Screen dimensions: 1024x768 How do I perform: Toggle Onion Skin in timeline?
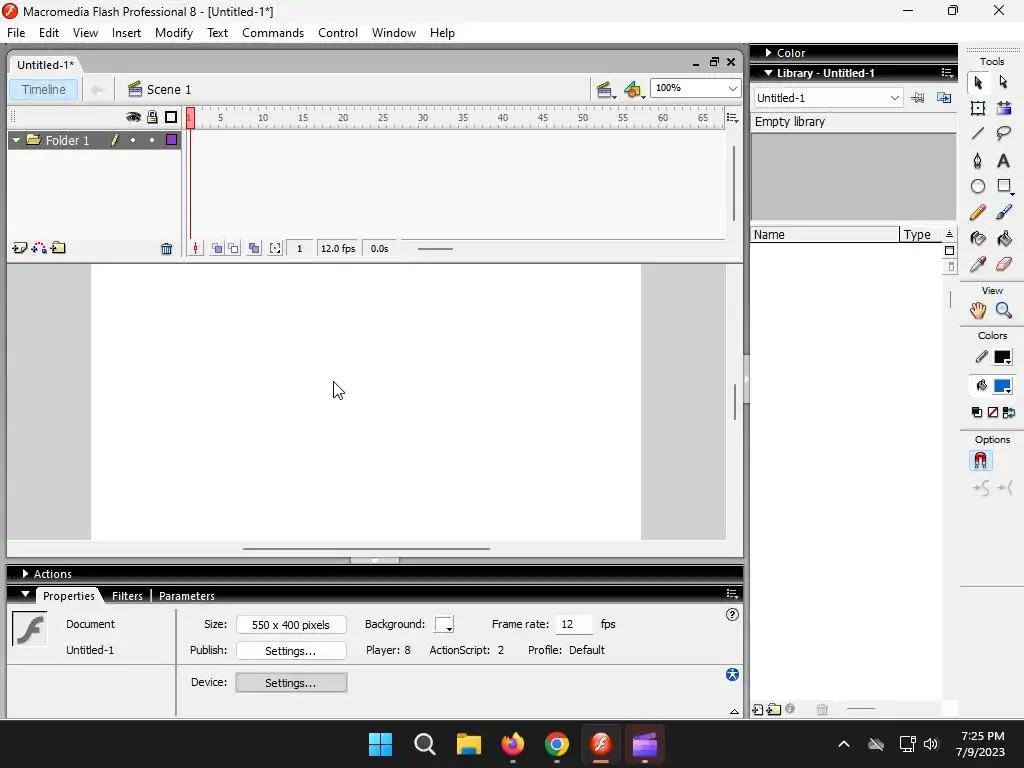[x=217, y=248]
